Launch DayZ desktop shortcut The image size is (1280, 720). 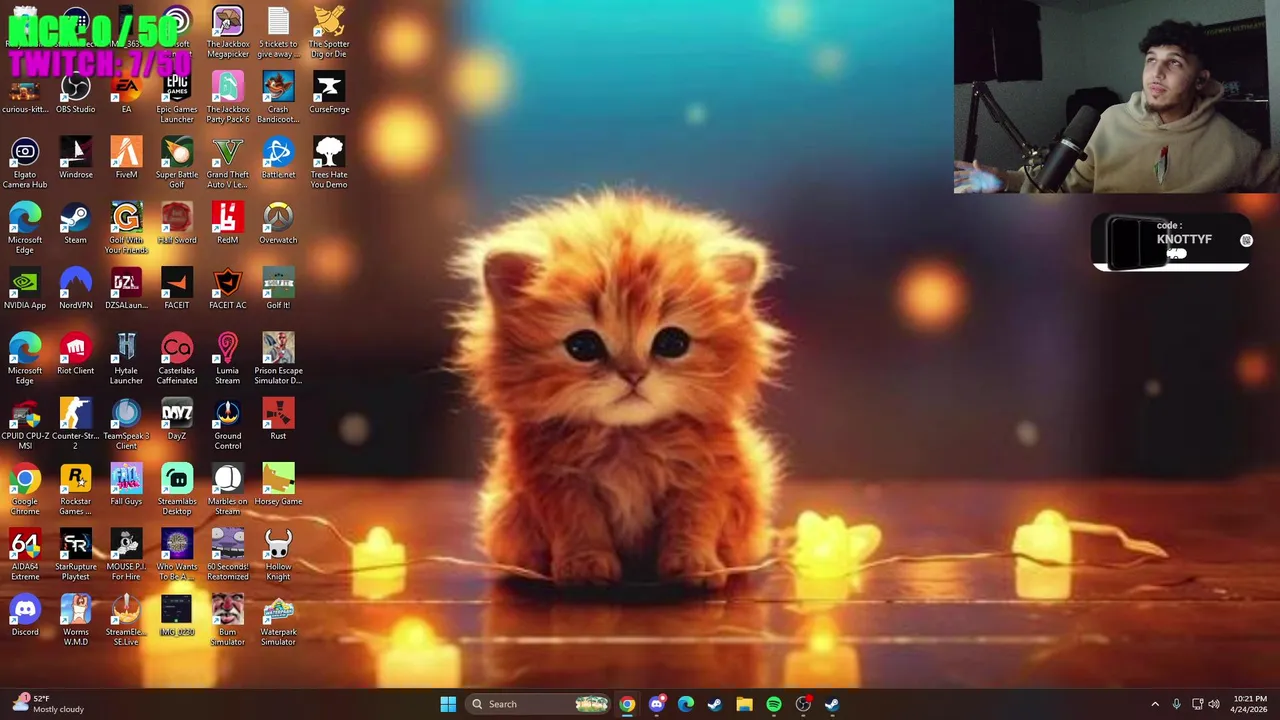click(x=177, y=420)
